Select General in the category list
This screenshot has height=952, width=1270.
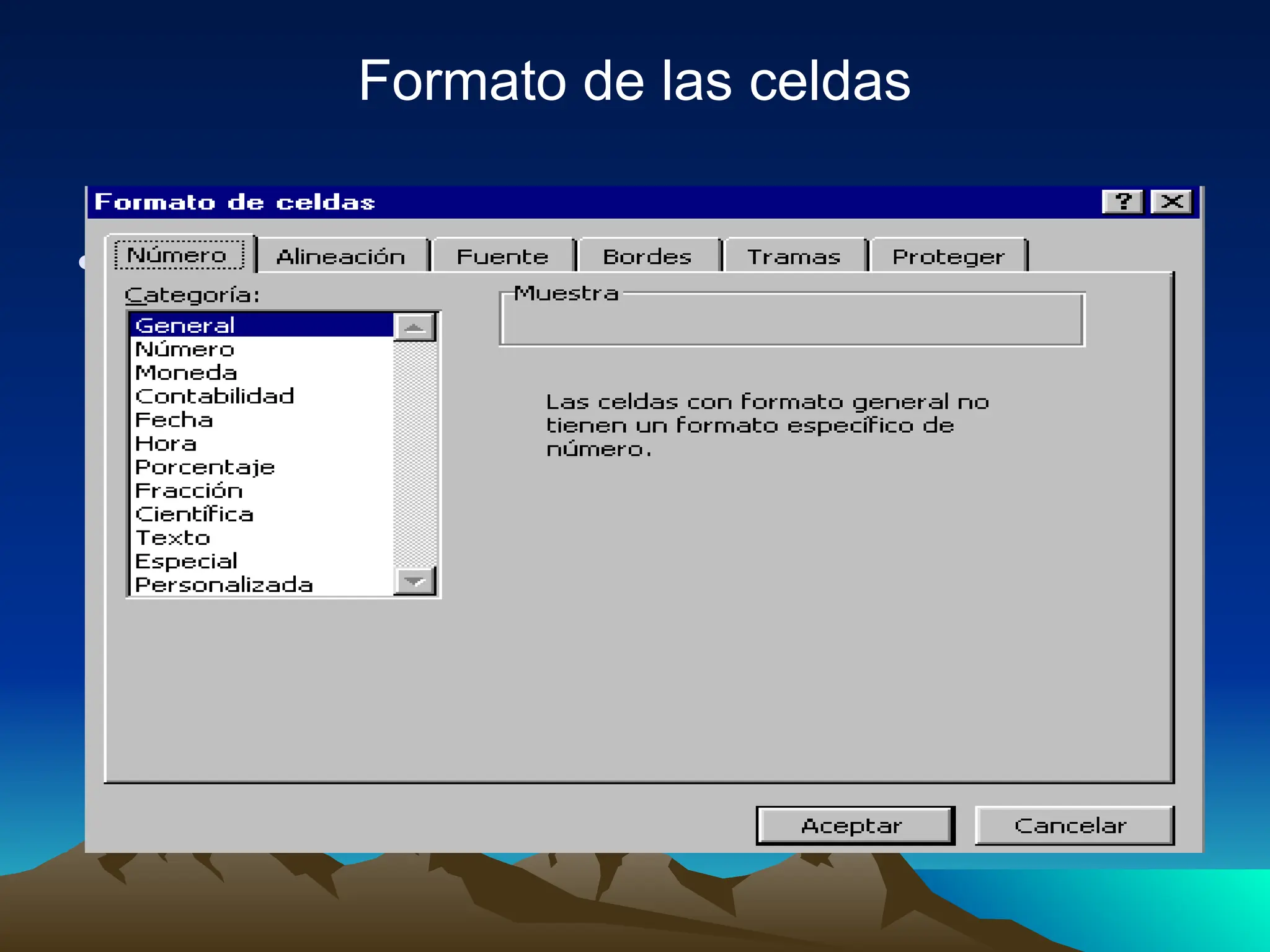pos(262,325)
